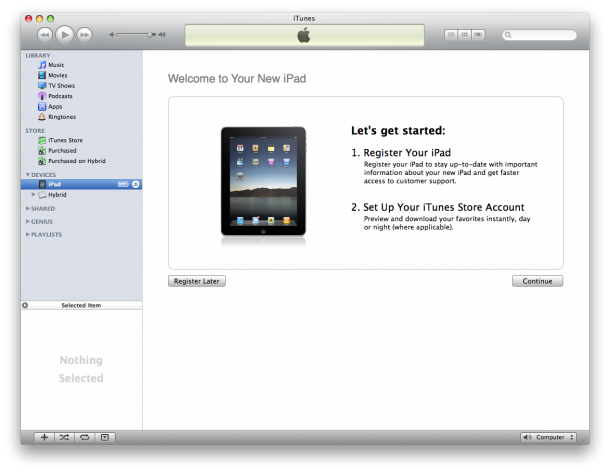Click the Register Later button

point(197,281)
